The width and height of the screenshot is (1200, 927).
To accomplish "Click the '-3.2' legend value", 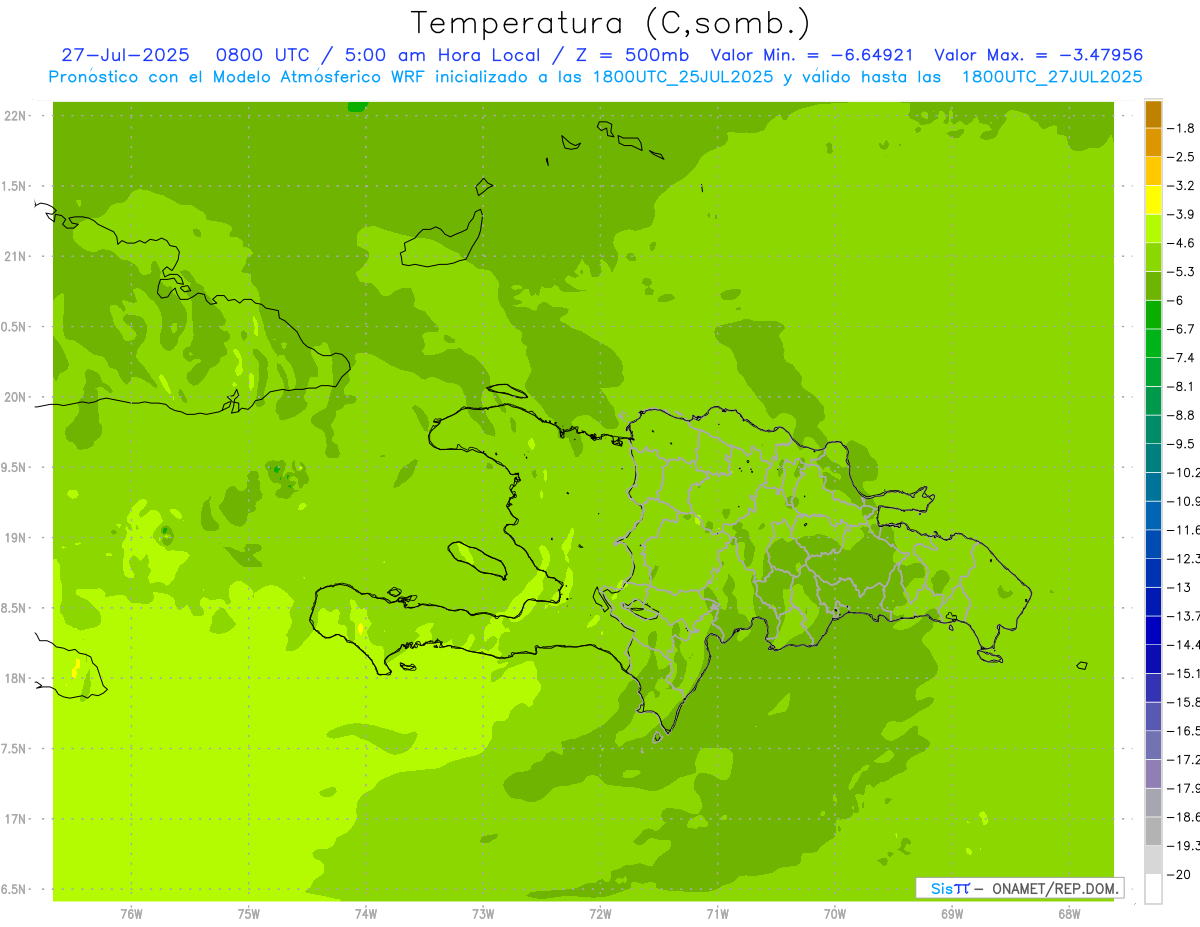I will click(1181, 185).
